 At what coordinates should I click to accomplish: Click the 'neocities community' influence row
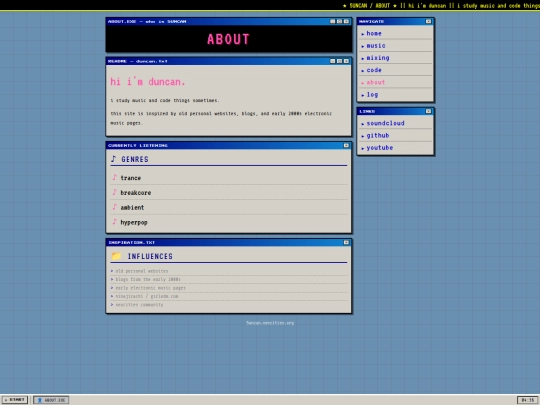pos(229,305)
